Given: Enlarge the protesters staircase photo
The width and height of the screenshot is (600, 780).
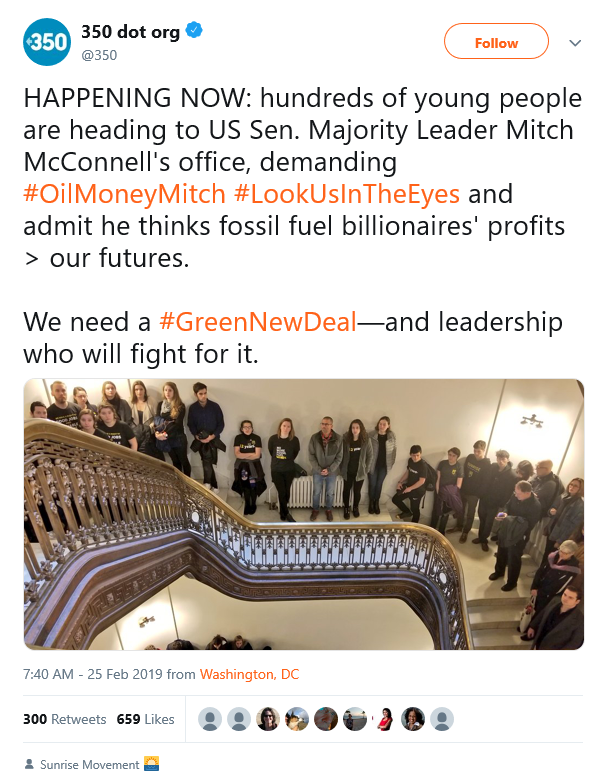Looking at the screenshot, I should point(303,514).
